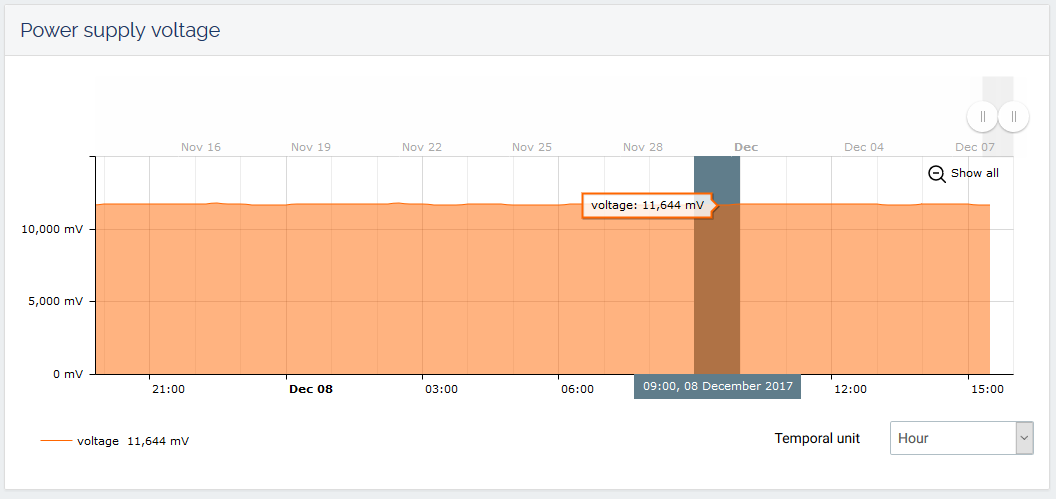
Task: Click the Show all zoom-out magnifier icon
Action: 937,173
